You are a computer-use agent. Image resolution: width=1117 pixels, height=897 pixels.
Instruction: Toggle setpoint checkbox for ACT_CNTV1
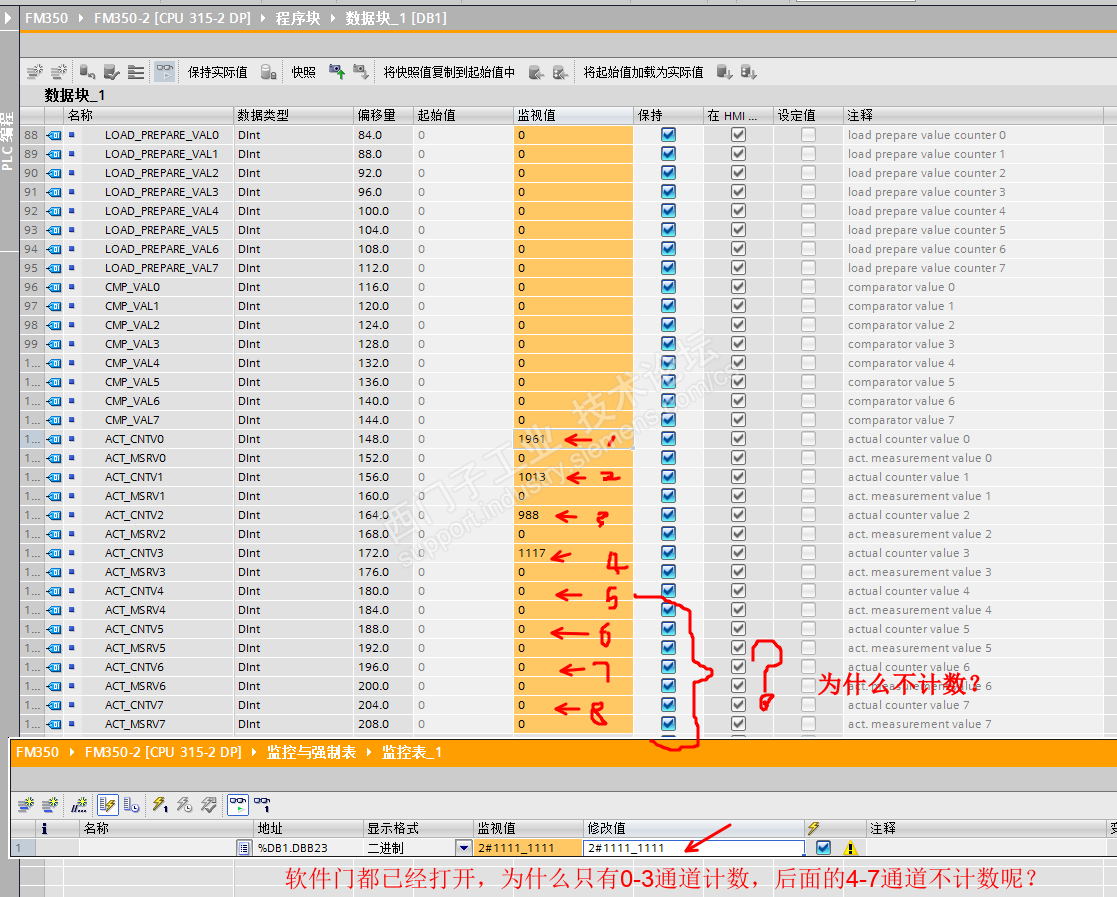[x=808, y=477]
